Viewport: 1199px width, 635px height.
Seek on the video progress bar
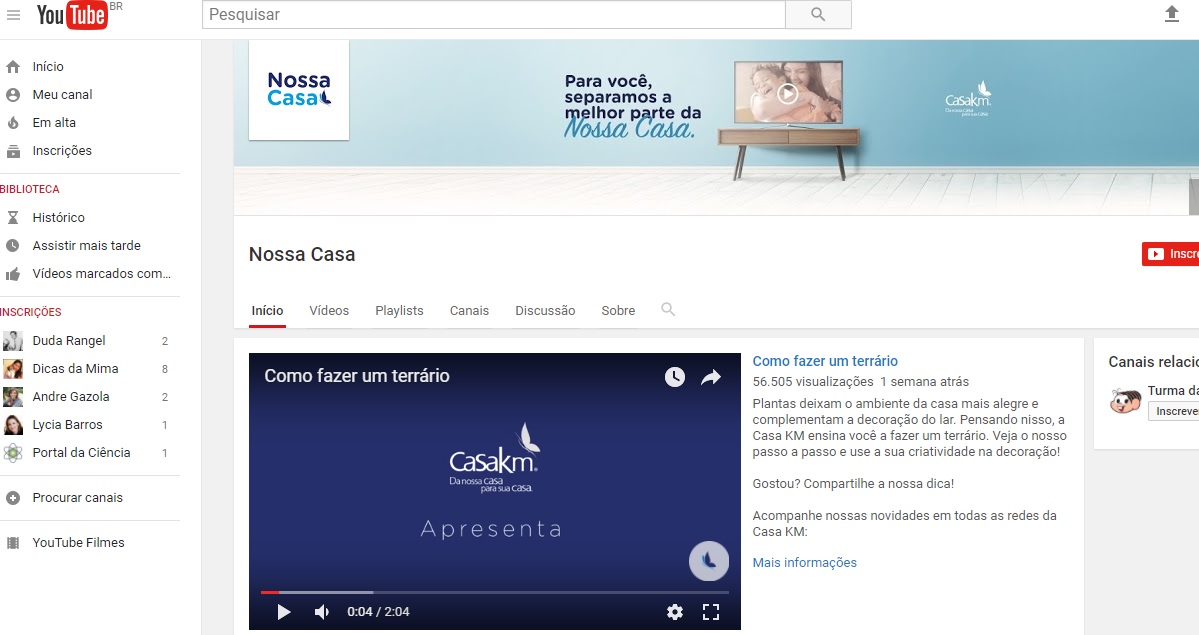click(x=495, y=592)
